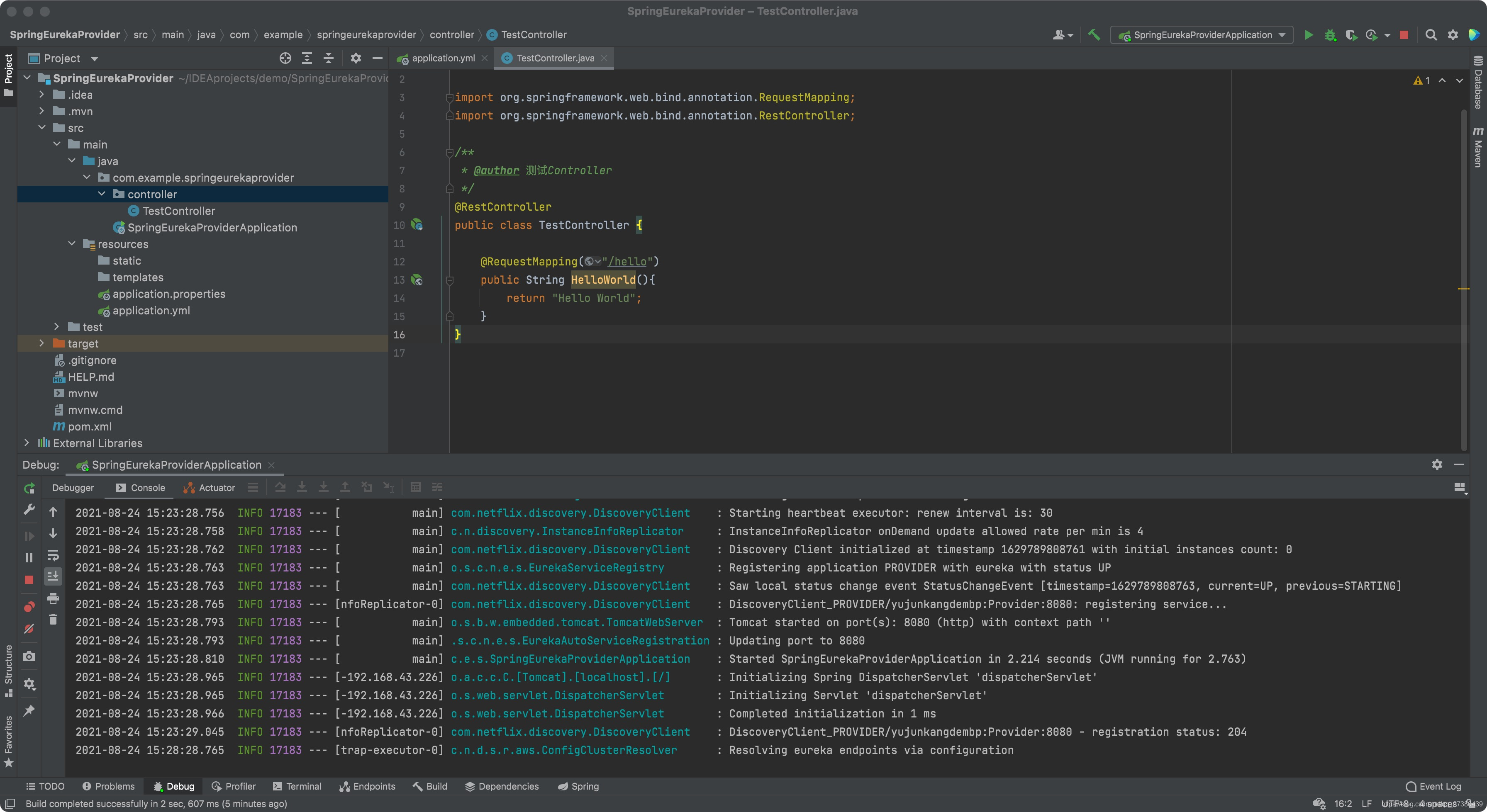Switch to application.yml editor tab

point(443,58)
